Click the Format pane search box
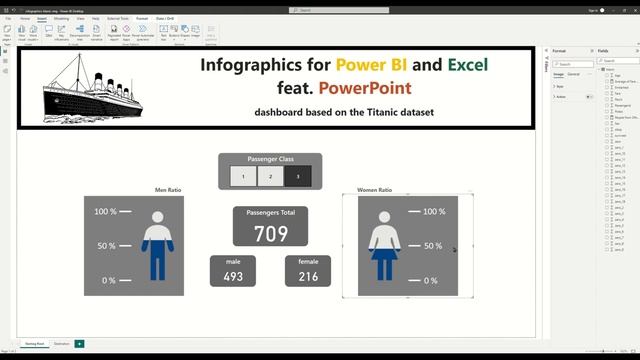Viewport: 640px width, 360px height. [x=573, y=64]
